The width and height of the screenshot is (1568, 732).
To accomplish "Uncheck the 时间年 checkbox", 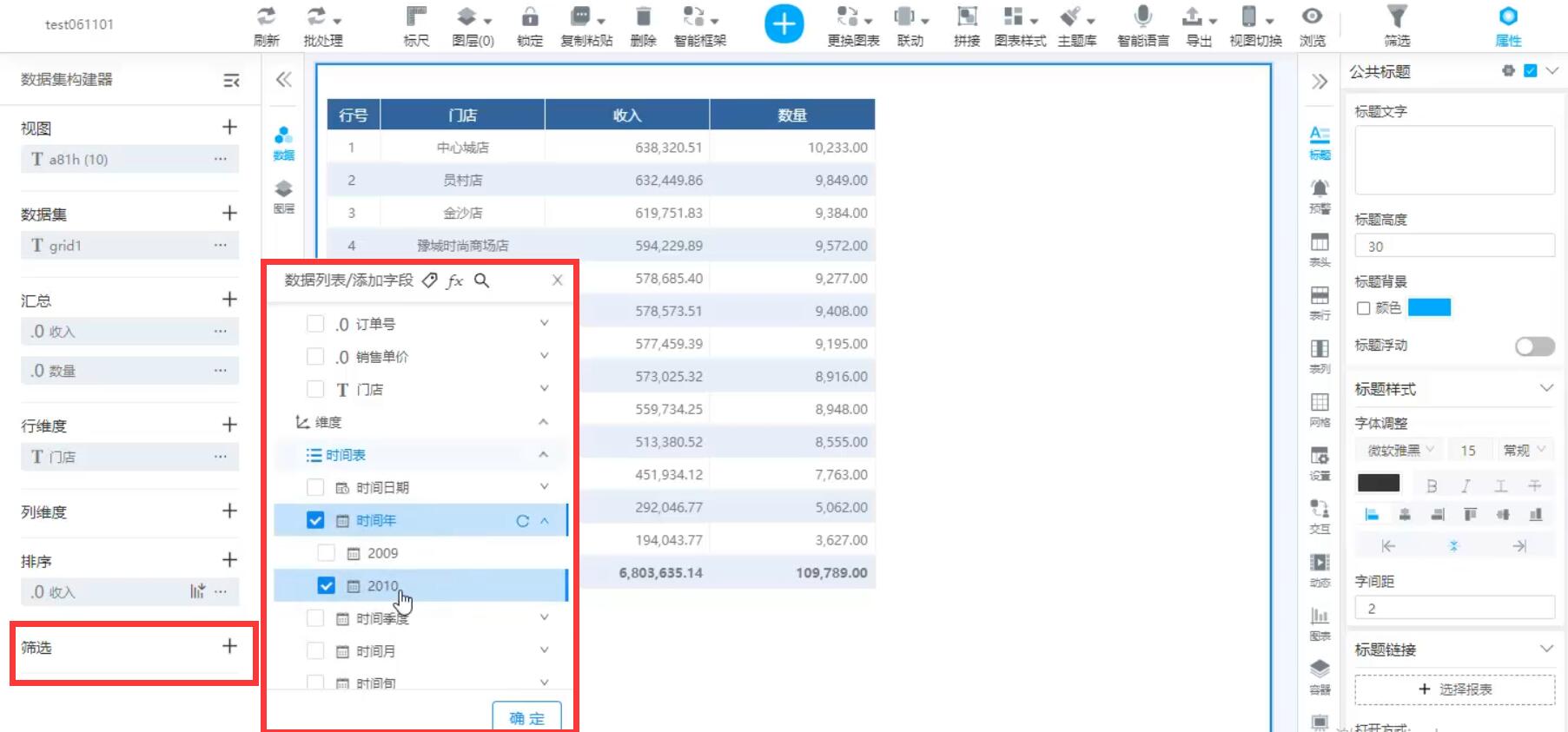I will [x=315, y=520].
